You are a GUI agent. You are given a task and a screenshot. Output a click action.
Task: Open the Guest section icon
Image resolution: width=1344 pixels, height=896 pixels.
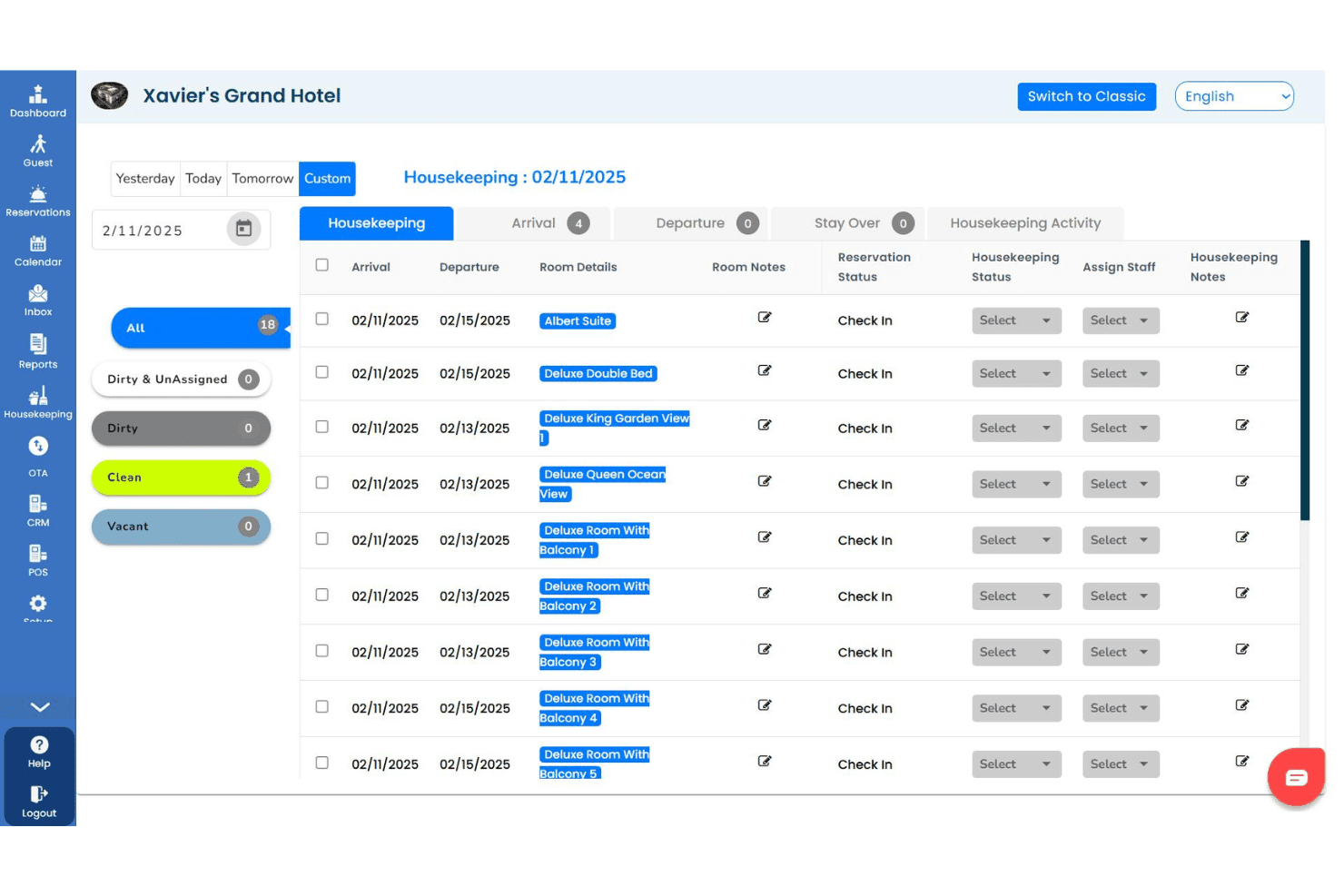pos(38,143)
